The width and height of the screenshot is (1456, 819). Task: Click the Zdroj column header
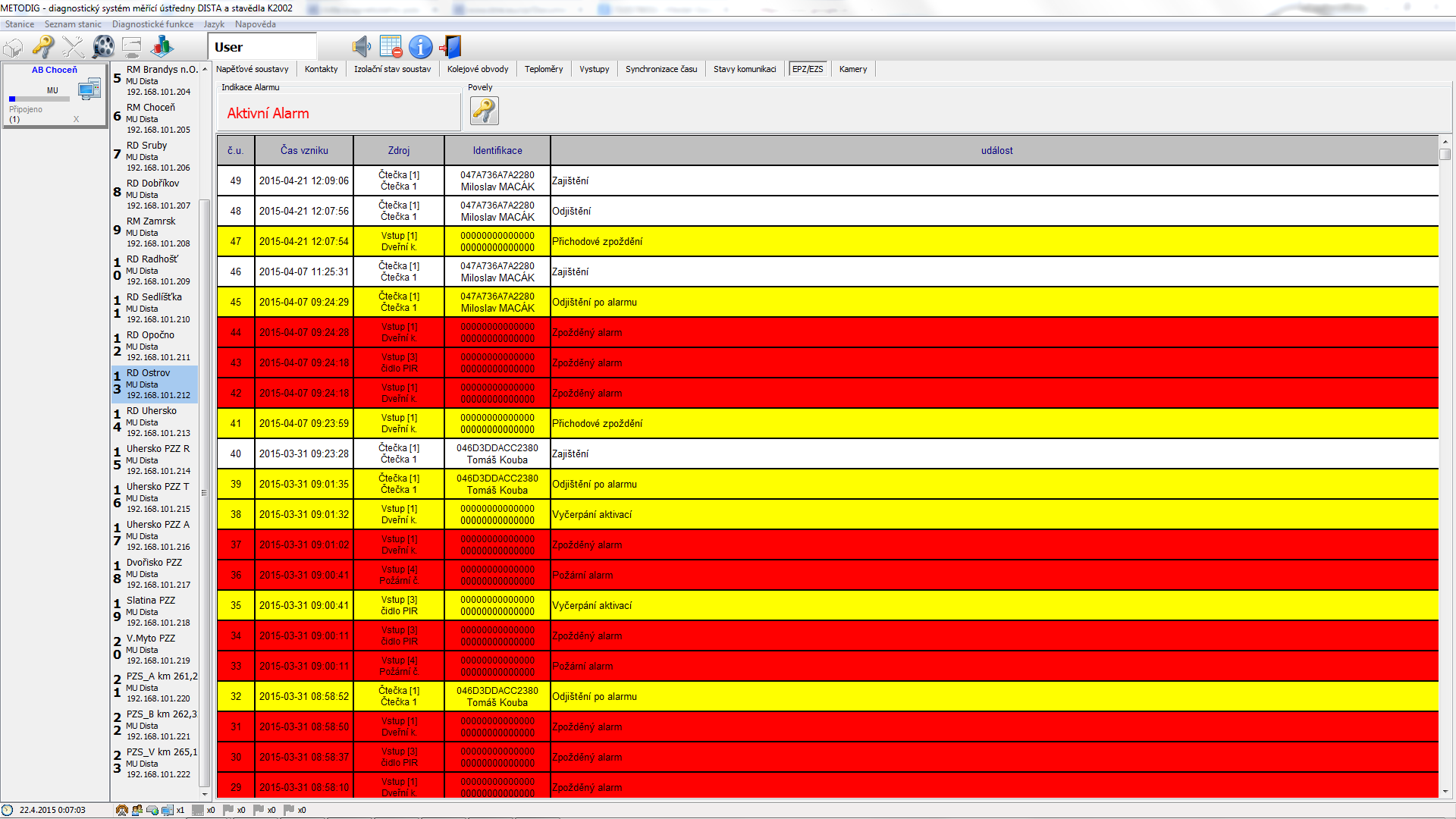399,150
